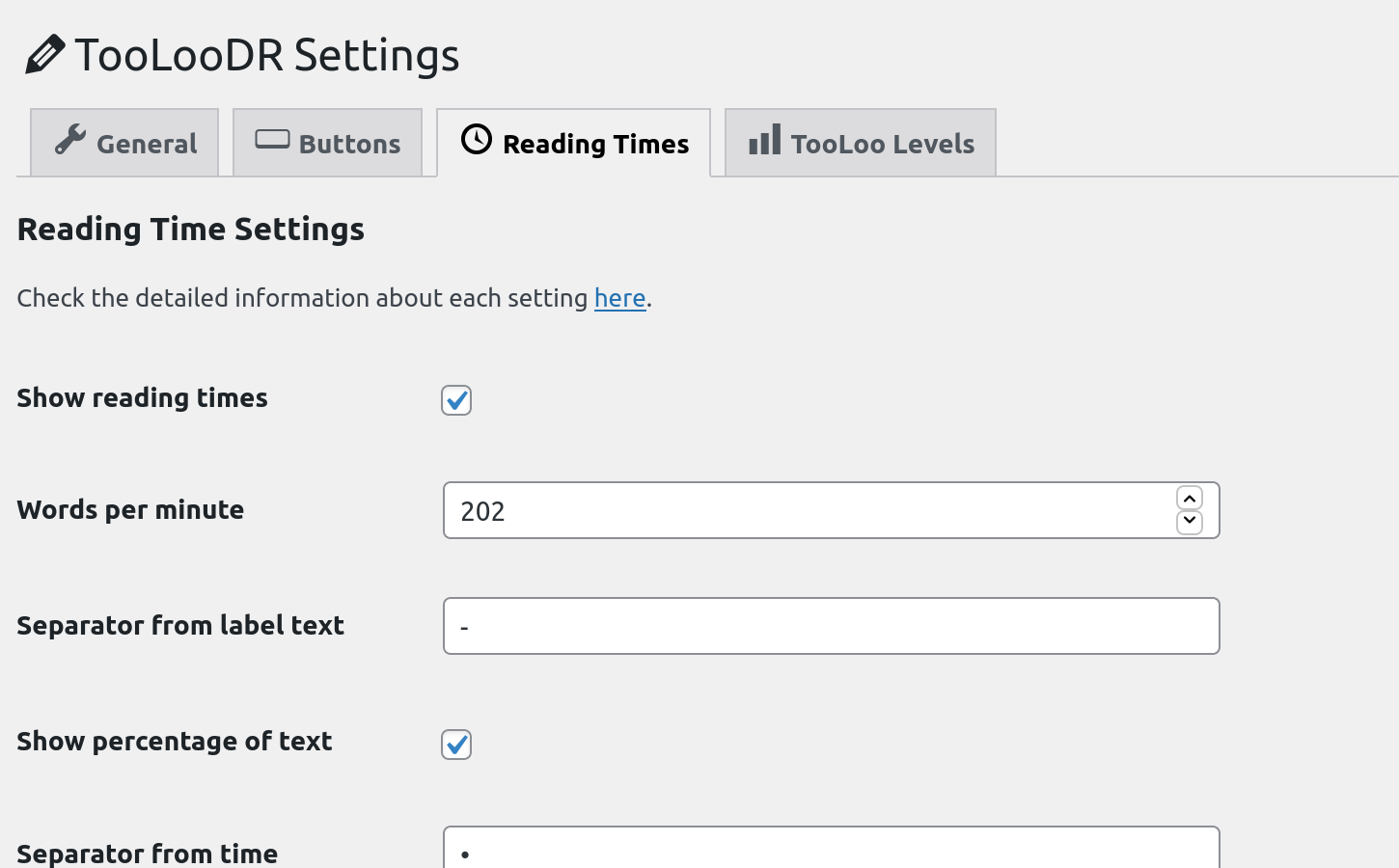Click the Separator from time input box
1399x868 pixels.
[831, 849]
